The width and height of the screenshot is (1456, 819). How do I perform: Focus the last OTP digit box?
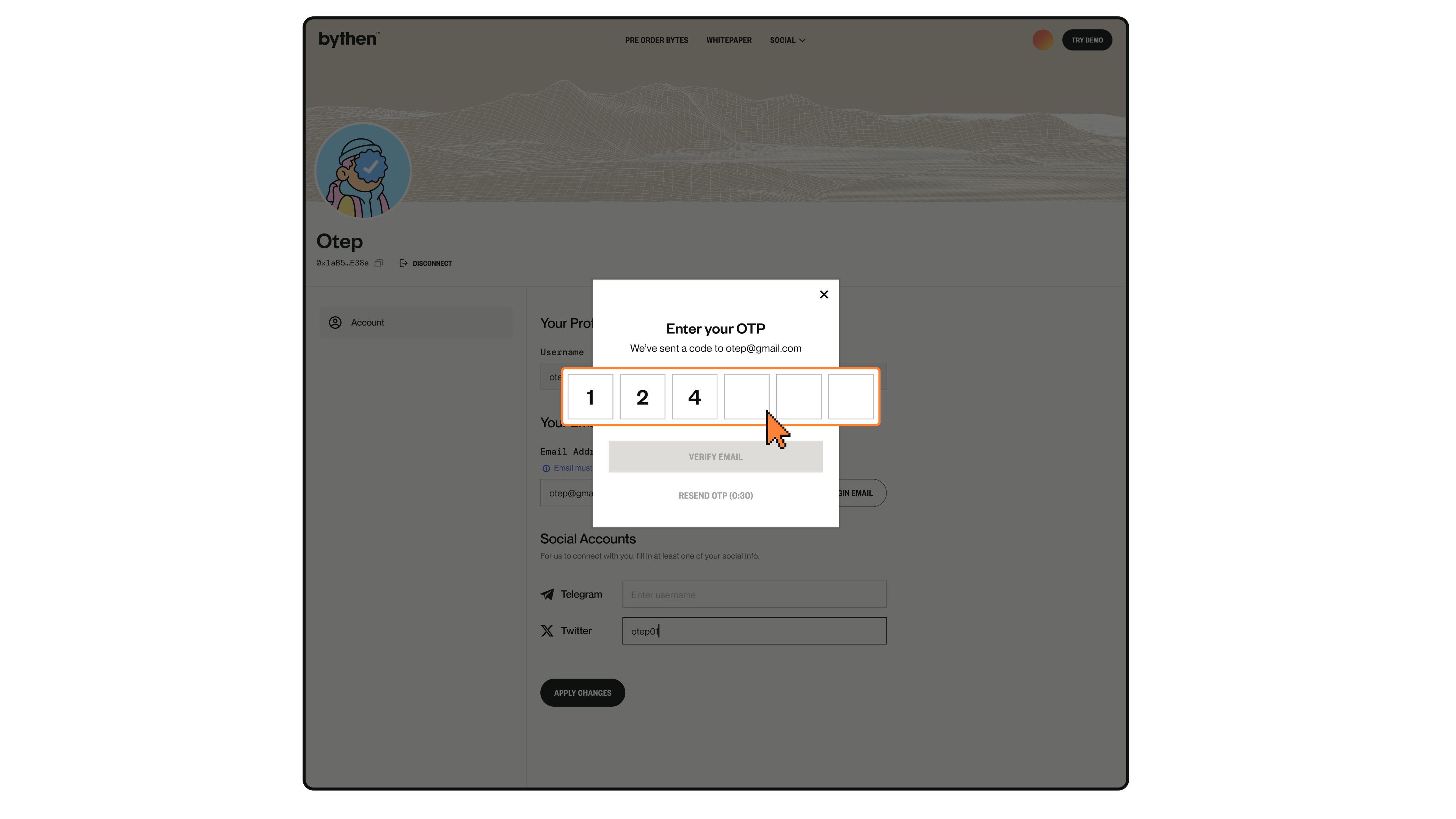click(x=850, y=396)
